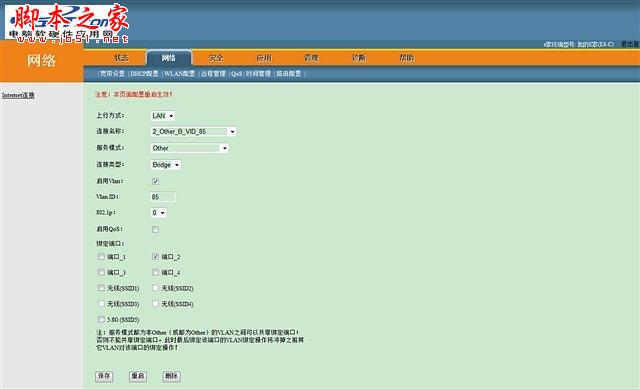
Task: Uncheck the 端口_2 binding checkbox
Action: coord(156,257)
